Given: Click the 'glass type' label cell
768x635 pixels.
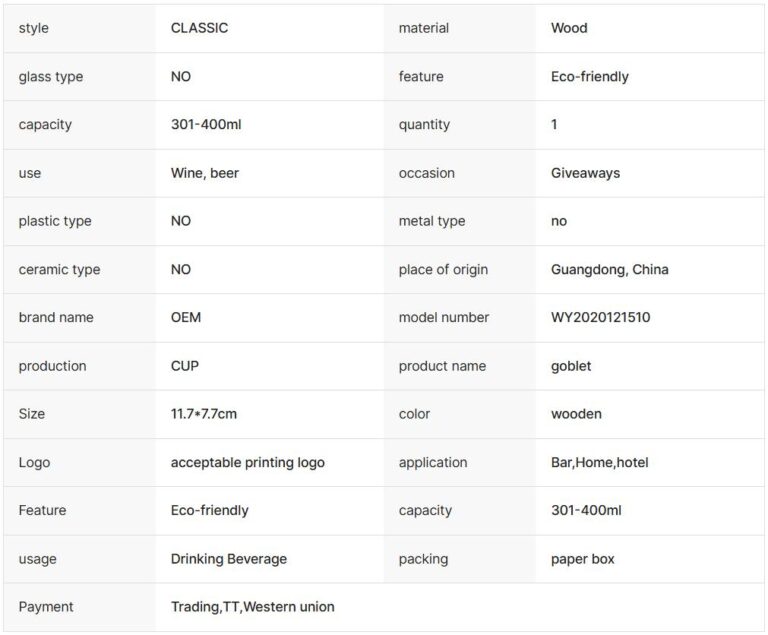Looking at the screenshot, I should 50,77.
